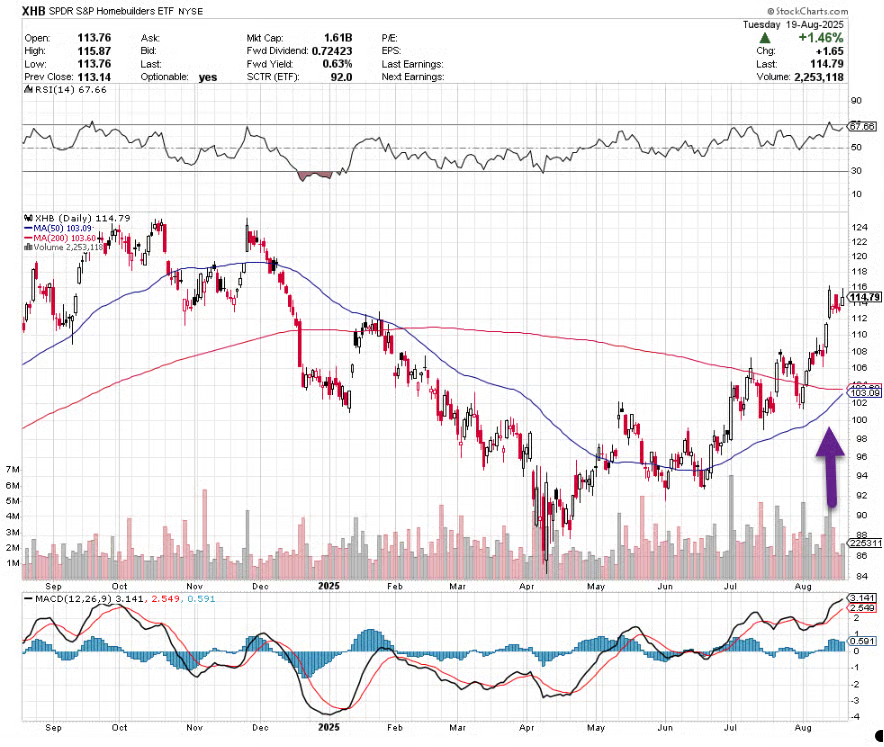
Task: Click the header Volume value 2,253,118
Action: [x=819, y=77]
